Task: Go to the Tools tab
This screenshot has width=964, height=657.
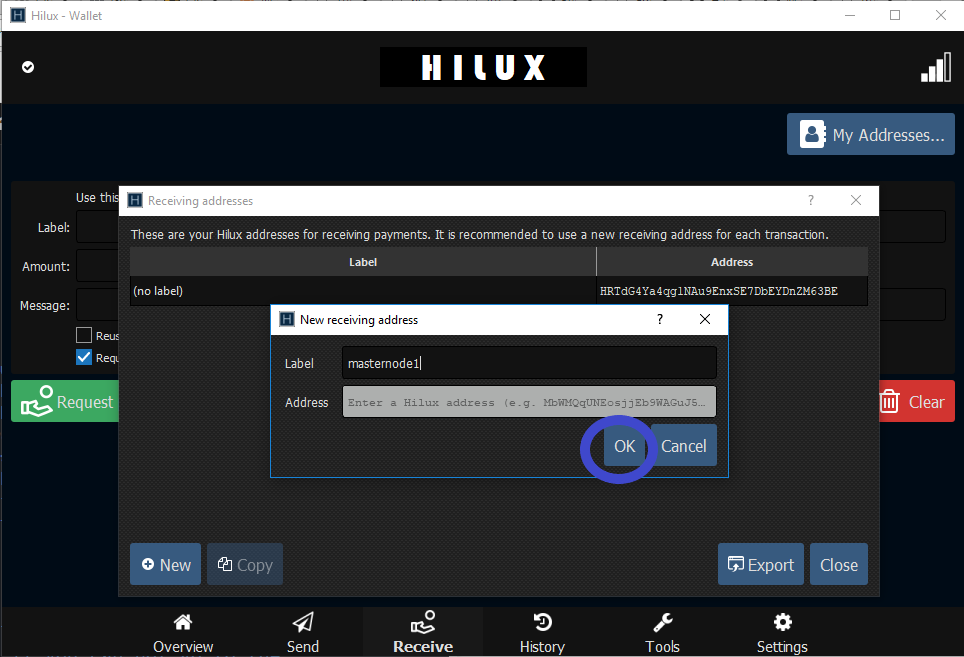Action: point(662,632)
